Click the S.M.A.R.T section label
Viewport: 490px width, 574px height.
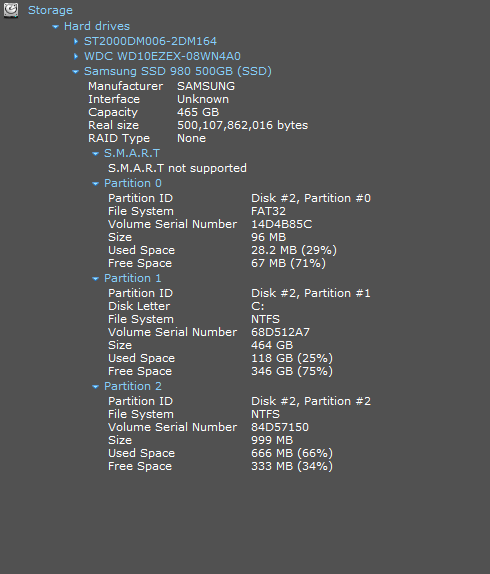coord(132,153)
